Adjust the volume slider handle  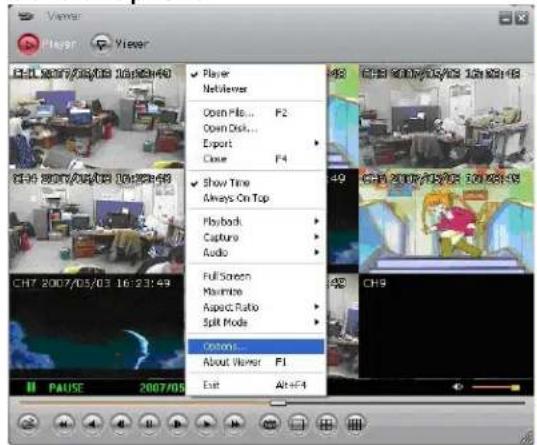click(515, 387)
